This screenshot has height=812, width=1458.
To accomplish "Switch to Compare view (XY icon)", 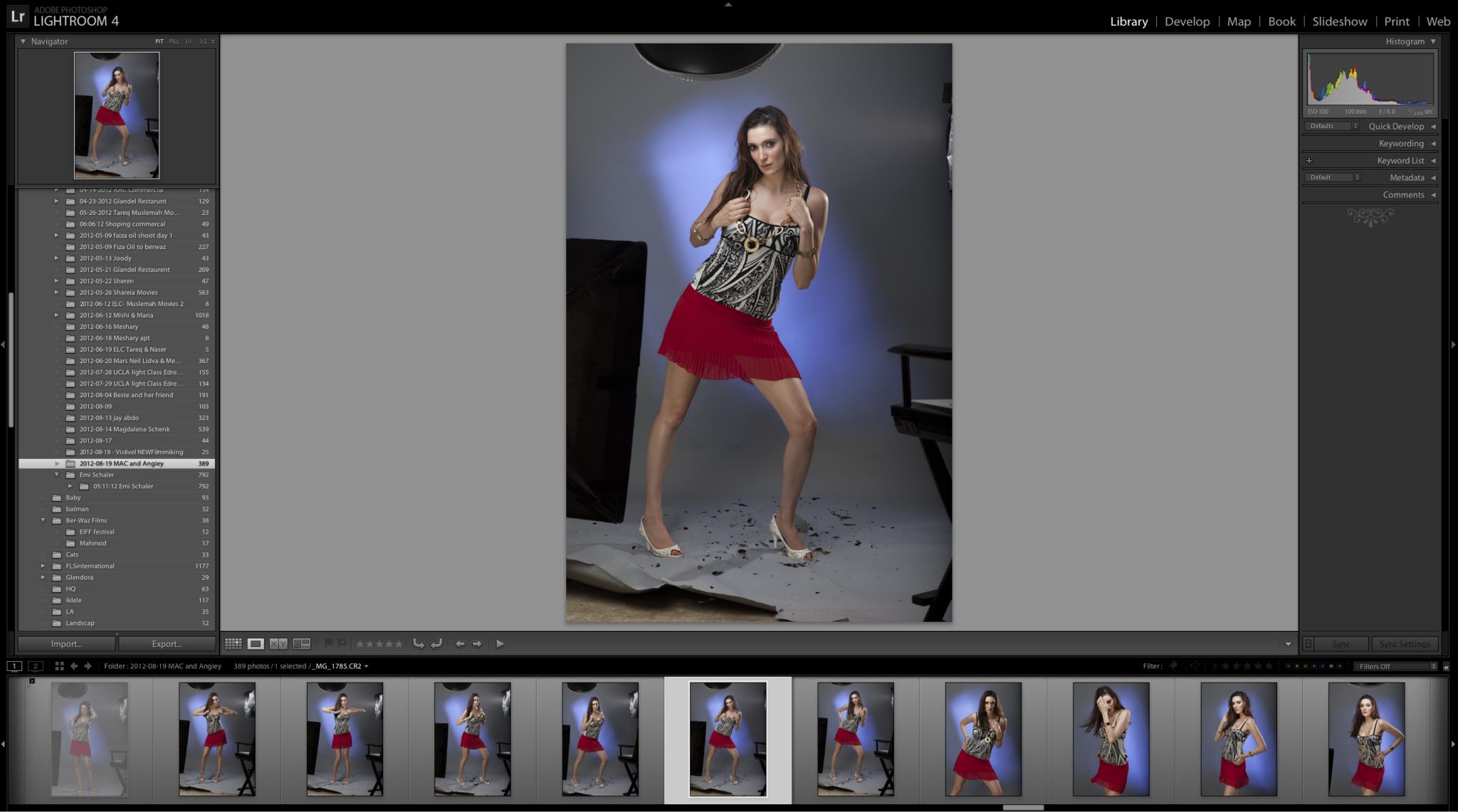I will (x=278, y=643).
